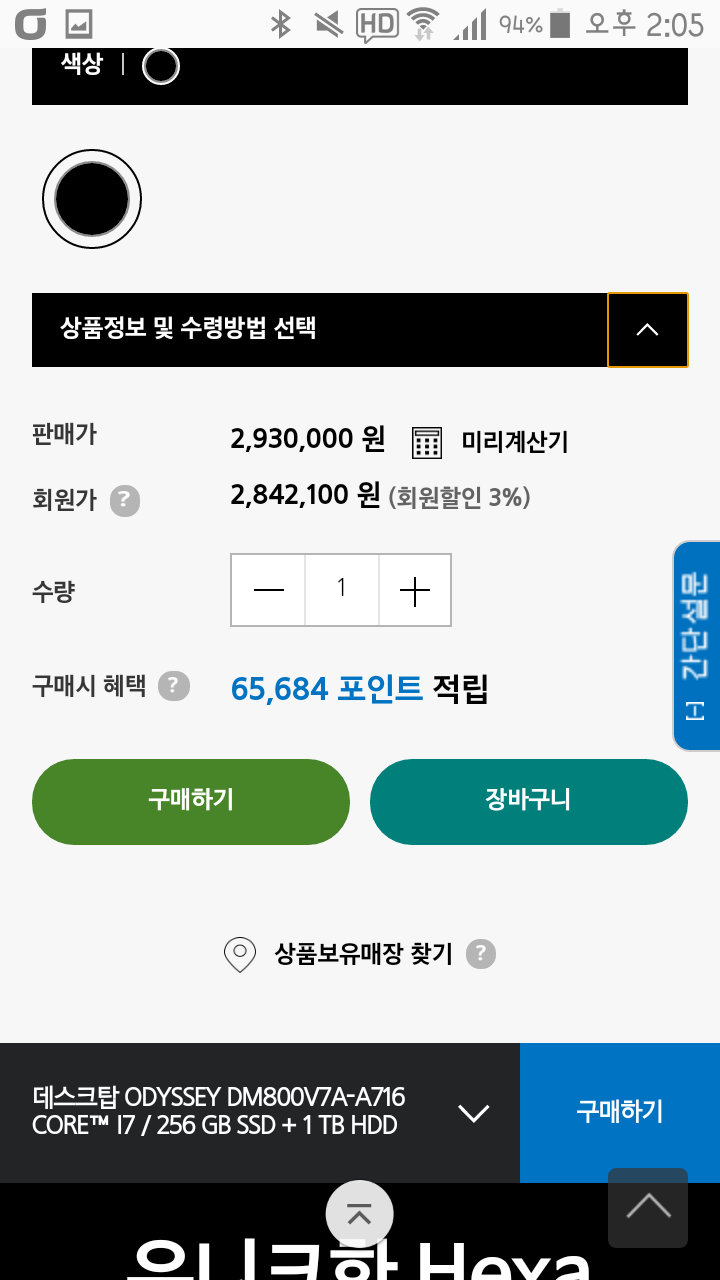Click the member price help icon
This screenshot has height=1280, width=720.
124,499
